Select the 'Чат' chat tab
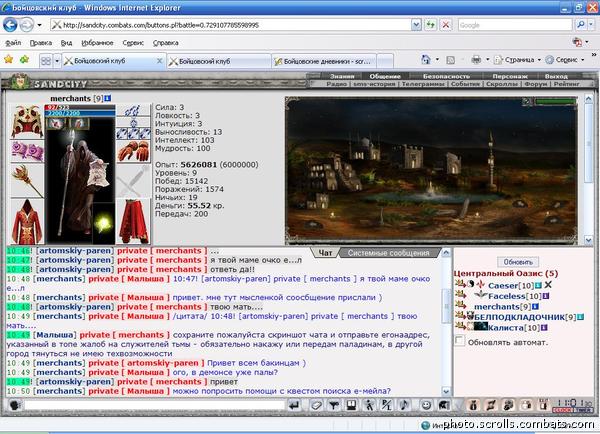The image size is (600, 434). click(x=325, y=253)
